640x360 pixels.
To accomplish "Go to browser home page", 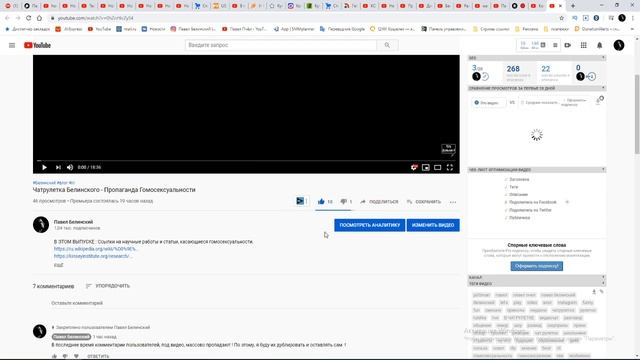I will click(x=39, y=18).
